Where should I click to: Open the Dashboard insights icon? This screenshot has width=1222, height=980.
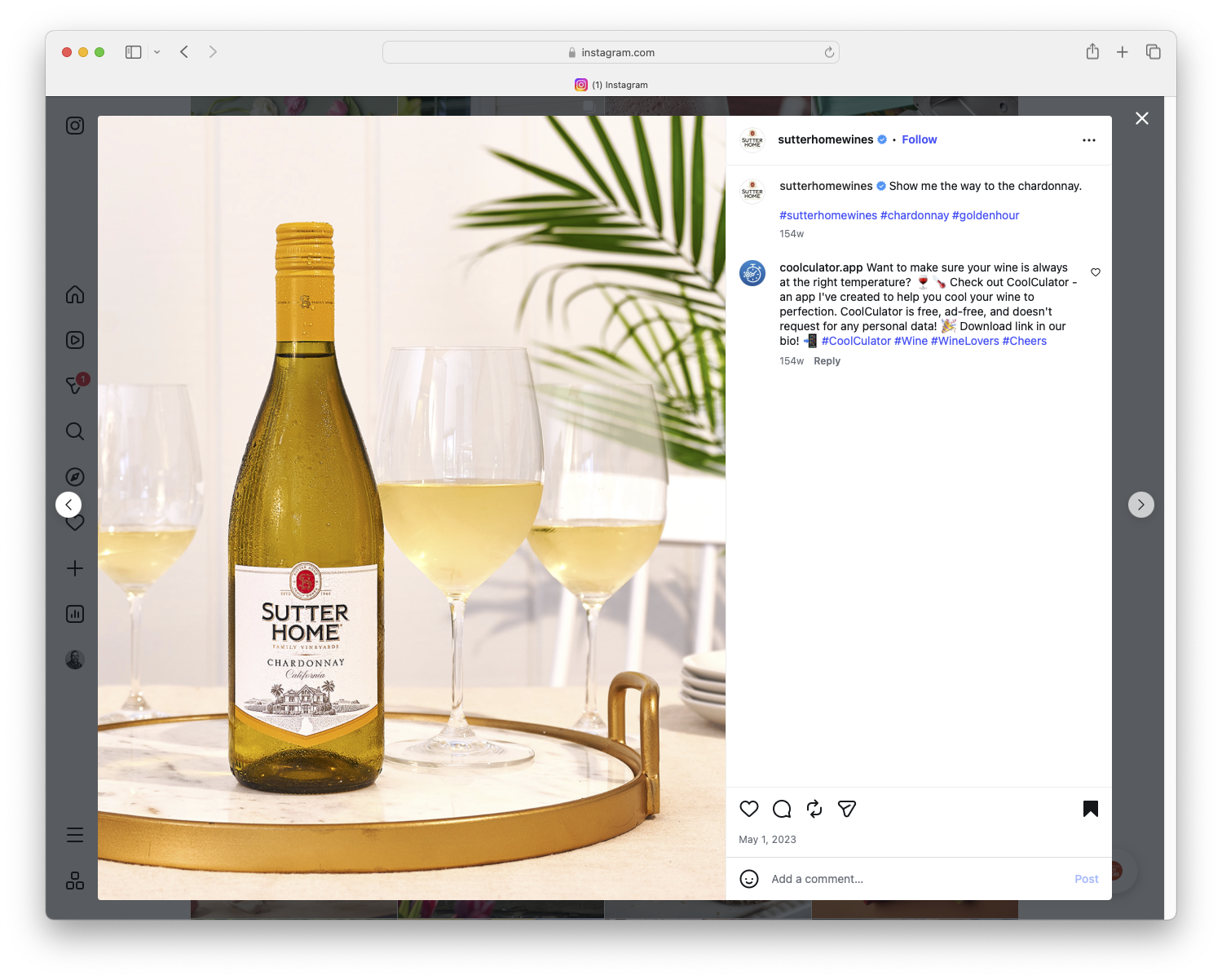(75, 614)
